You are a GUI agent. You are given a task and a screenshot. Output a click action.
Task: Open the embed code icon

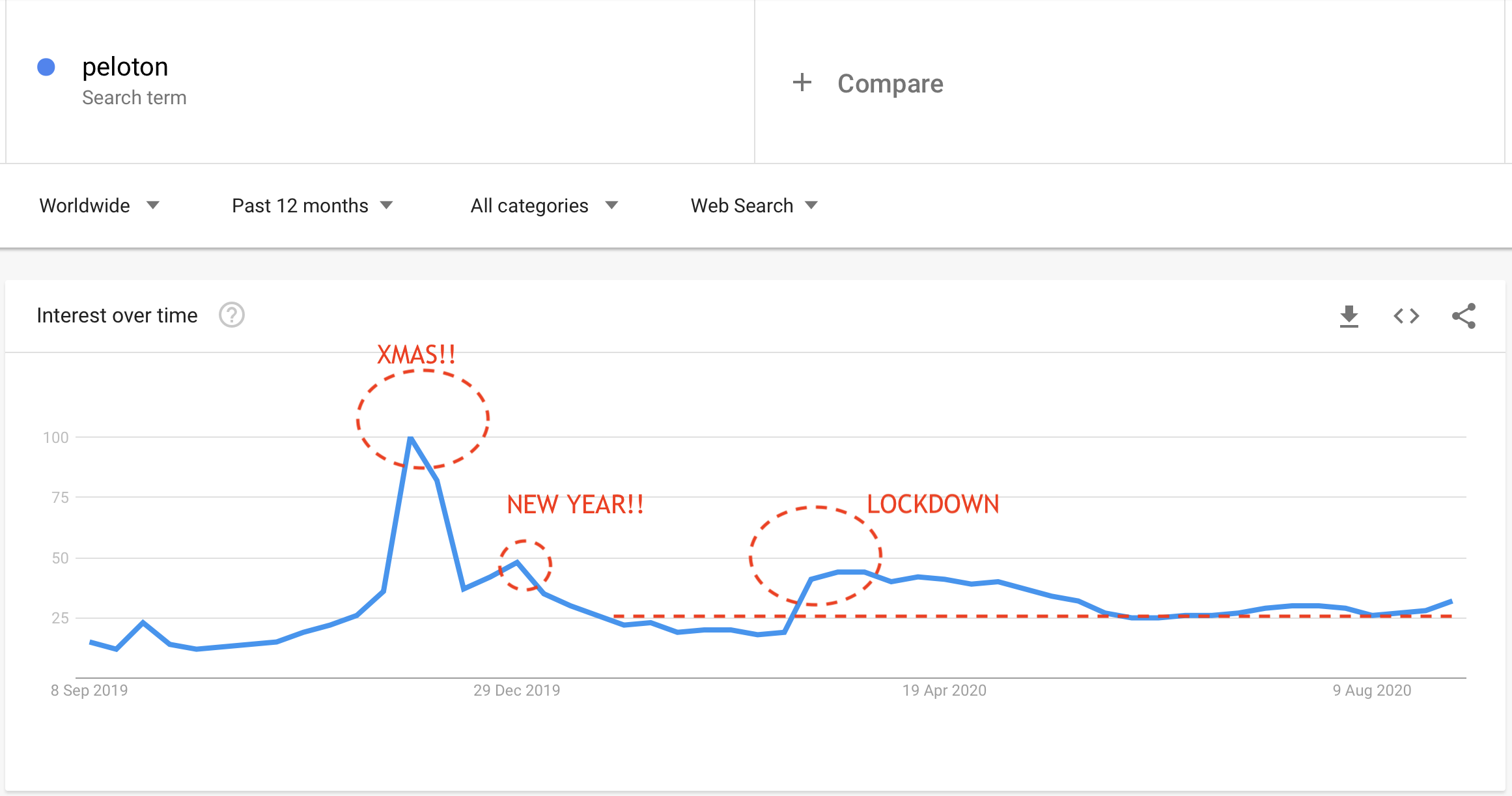1406,316
